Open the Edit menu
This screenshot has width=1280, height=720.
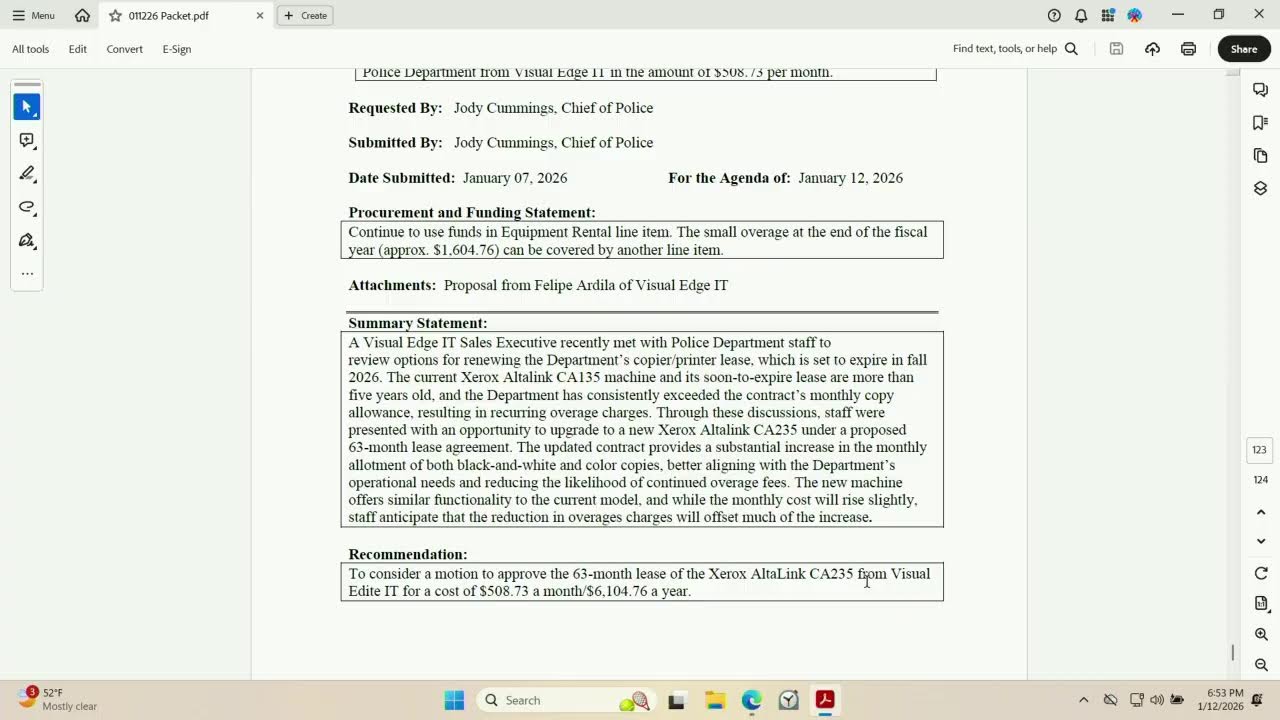coord(78,49)
